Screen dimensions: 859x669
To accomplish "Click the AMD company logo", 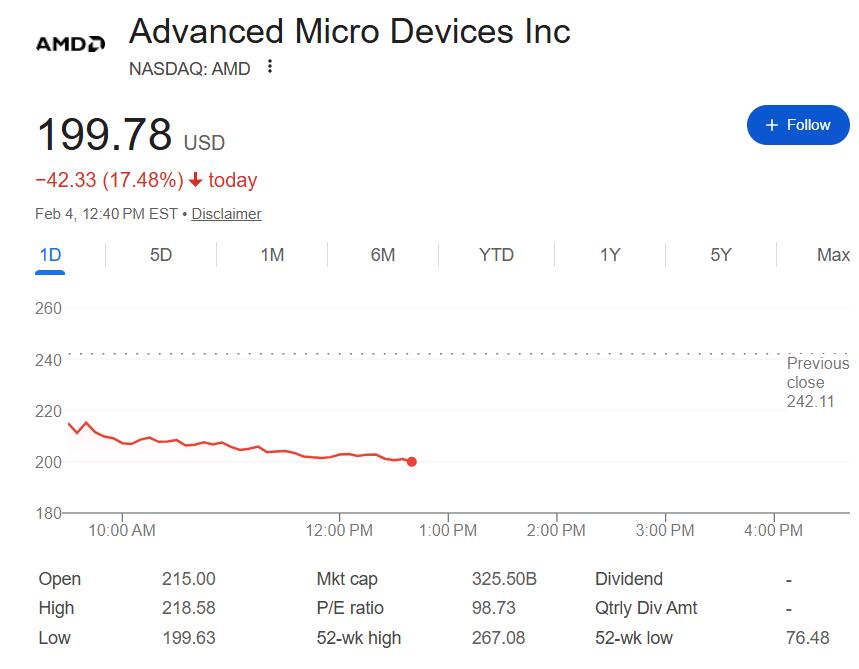I will pyautogui.click(x=70, y=43).
